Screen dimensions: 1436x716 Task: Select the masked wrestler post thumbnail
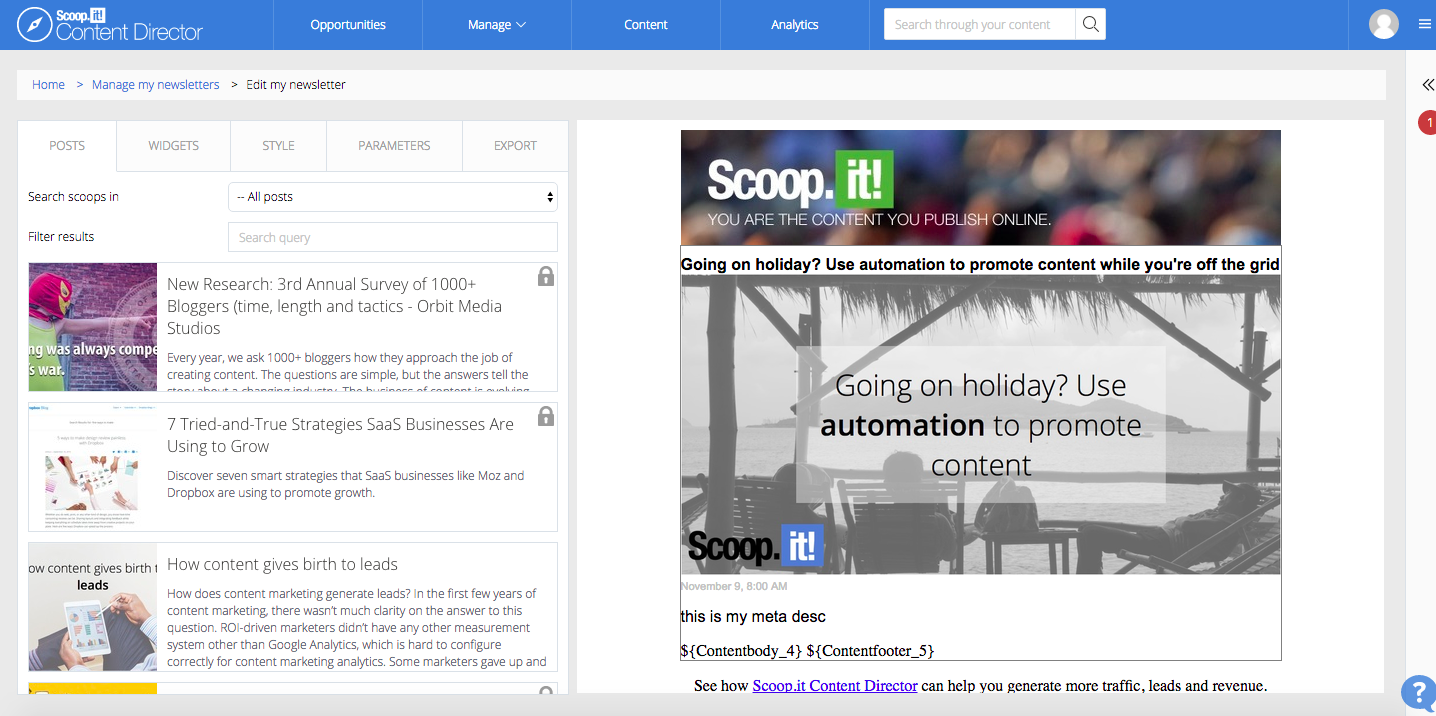click(93, 327)
